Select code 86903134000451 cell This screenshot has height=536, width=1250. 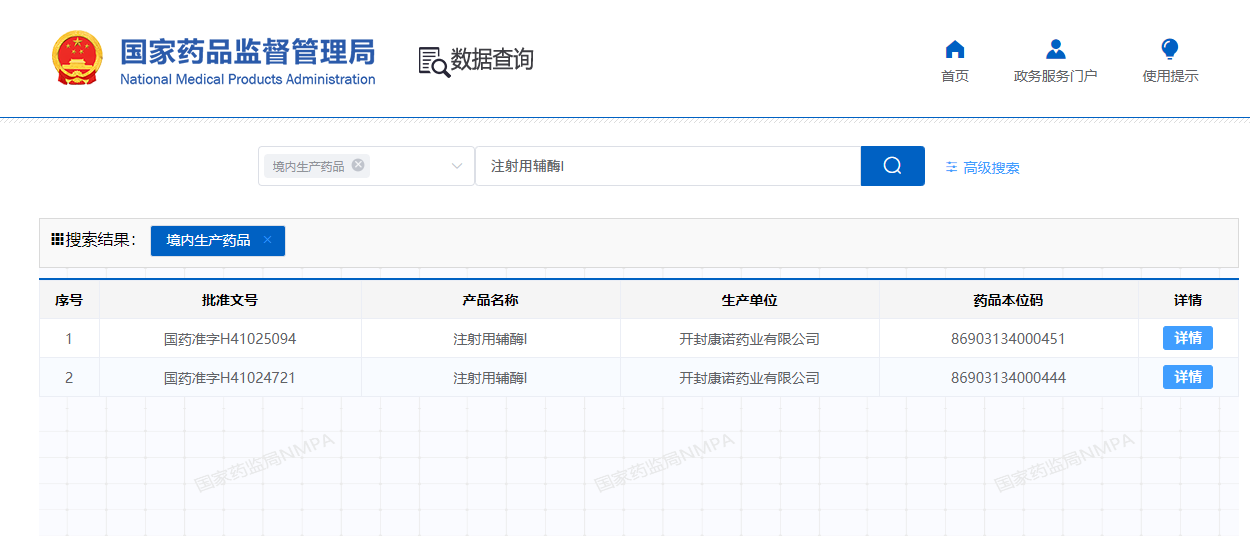tap(1007, 339)
